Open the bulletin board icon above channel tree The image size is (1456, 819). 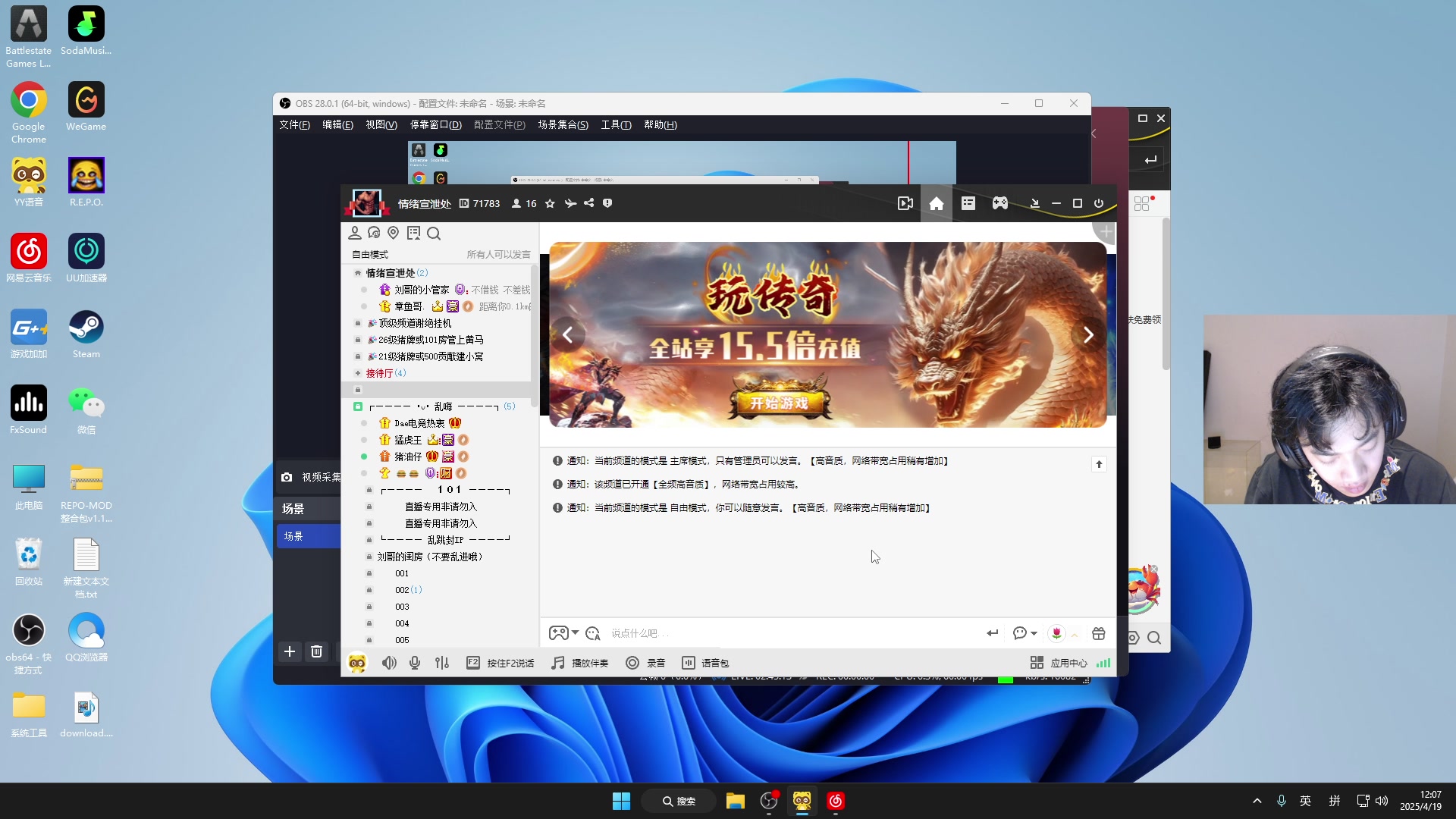(x=413, y=233)
